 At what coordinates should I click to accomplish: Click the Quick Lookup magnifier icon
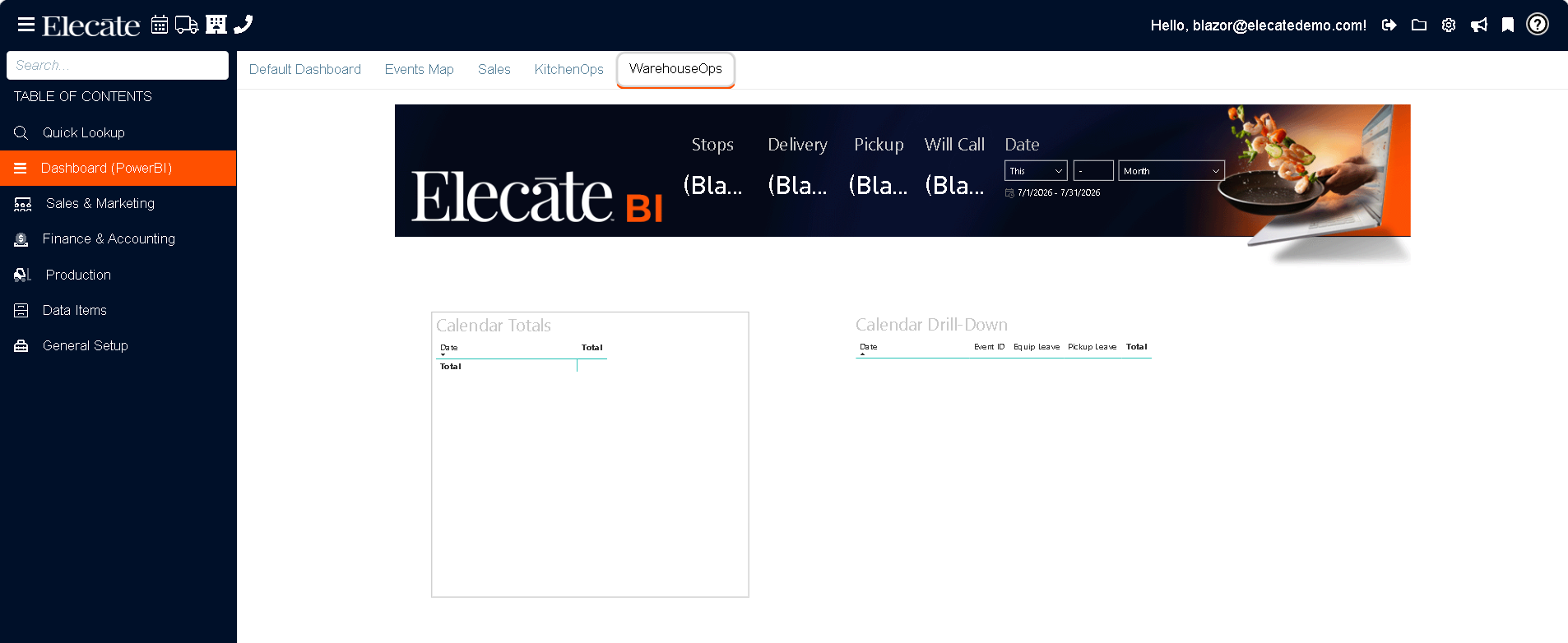[x=21, y=132]
